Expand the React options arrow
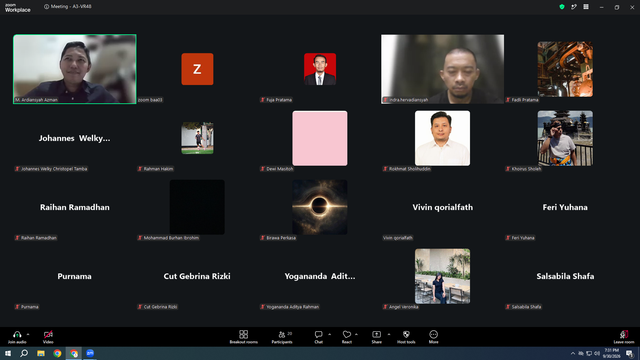 click(x=356, y=335)
